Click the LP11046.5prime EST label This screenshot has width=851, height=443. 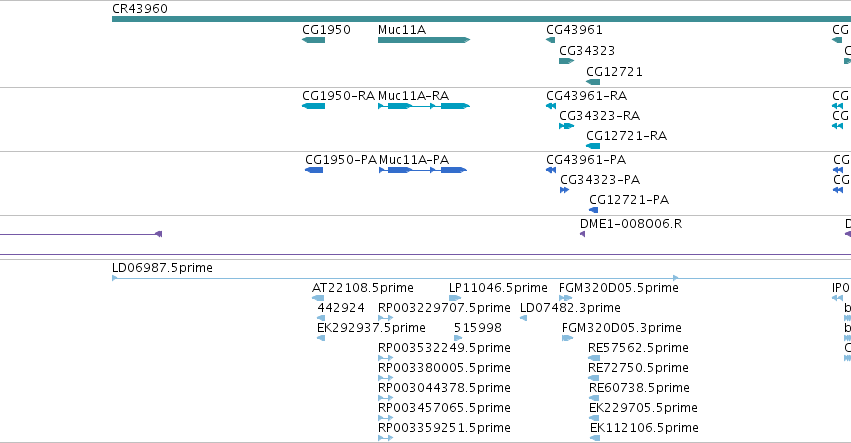point(498,288)
